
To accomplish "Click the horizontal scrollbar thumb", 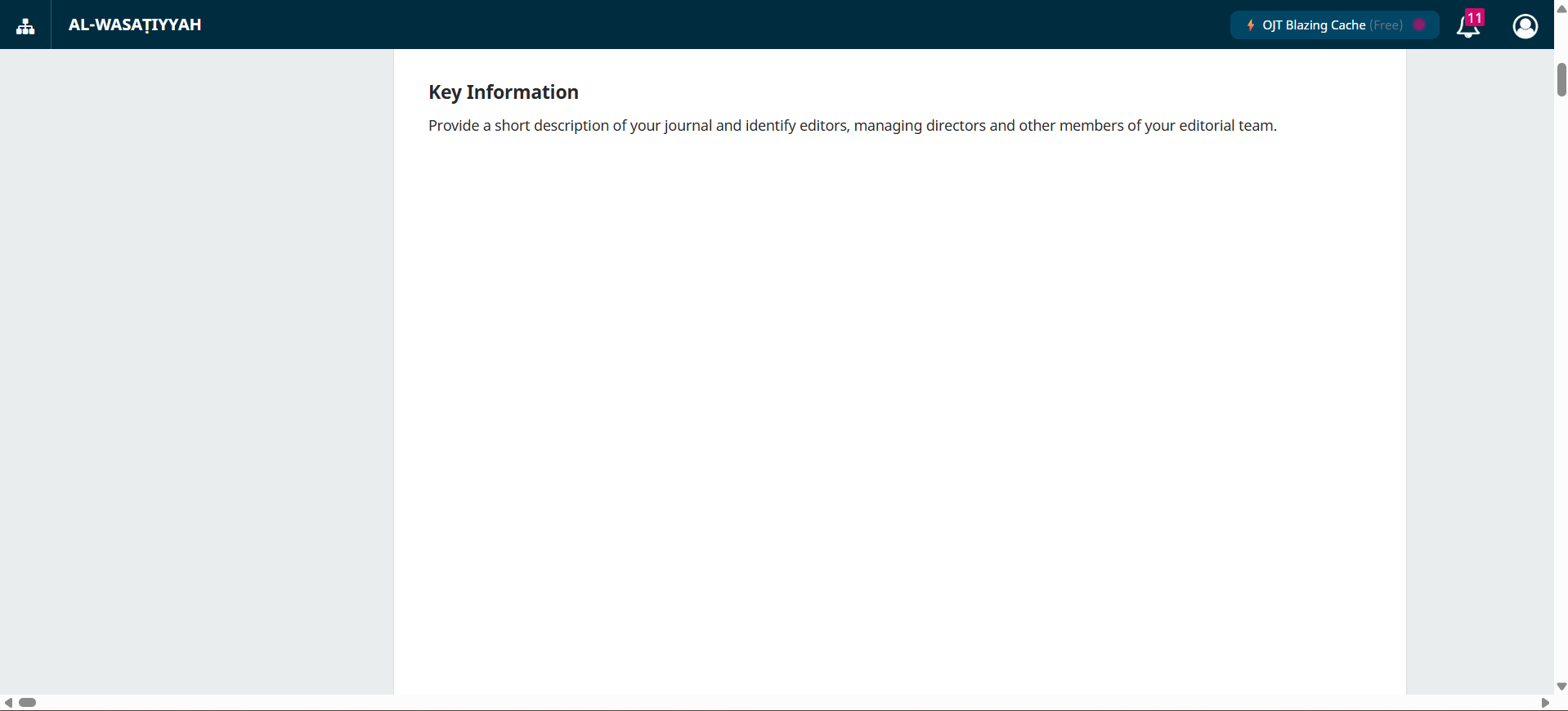I will click(28, 703).
